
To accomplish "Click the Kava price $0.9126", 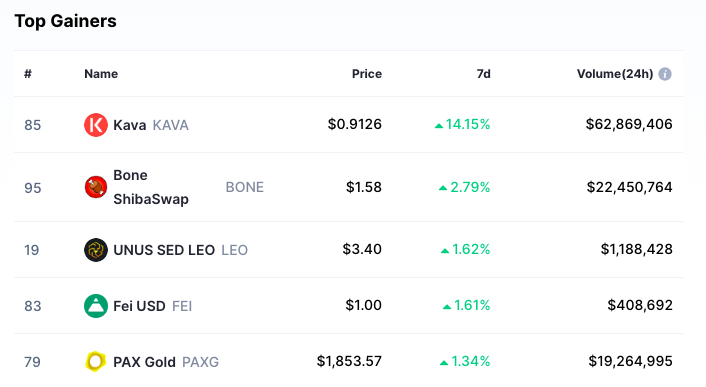I will 355,124.
